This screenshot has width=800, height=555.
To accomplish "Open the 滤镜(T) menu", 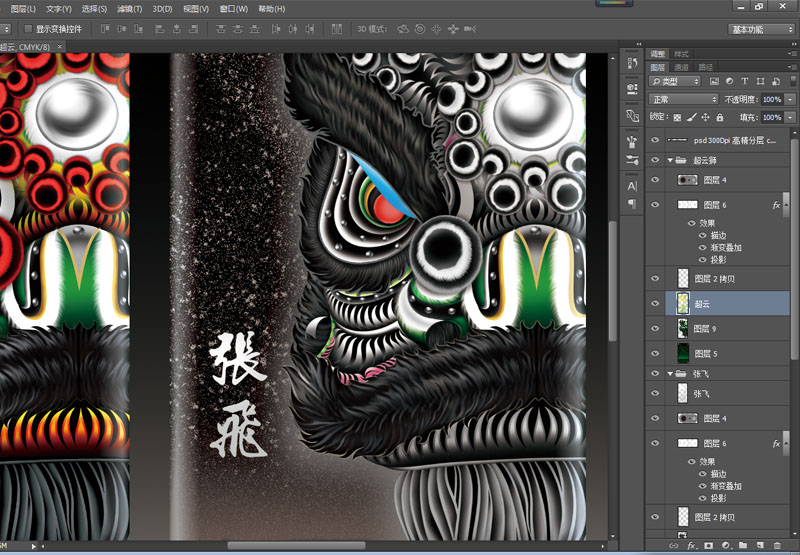I will 130,9.
